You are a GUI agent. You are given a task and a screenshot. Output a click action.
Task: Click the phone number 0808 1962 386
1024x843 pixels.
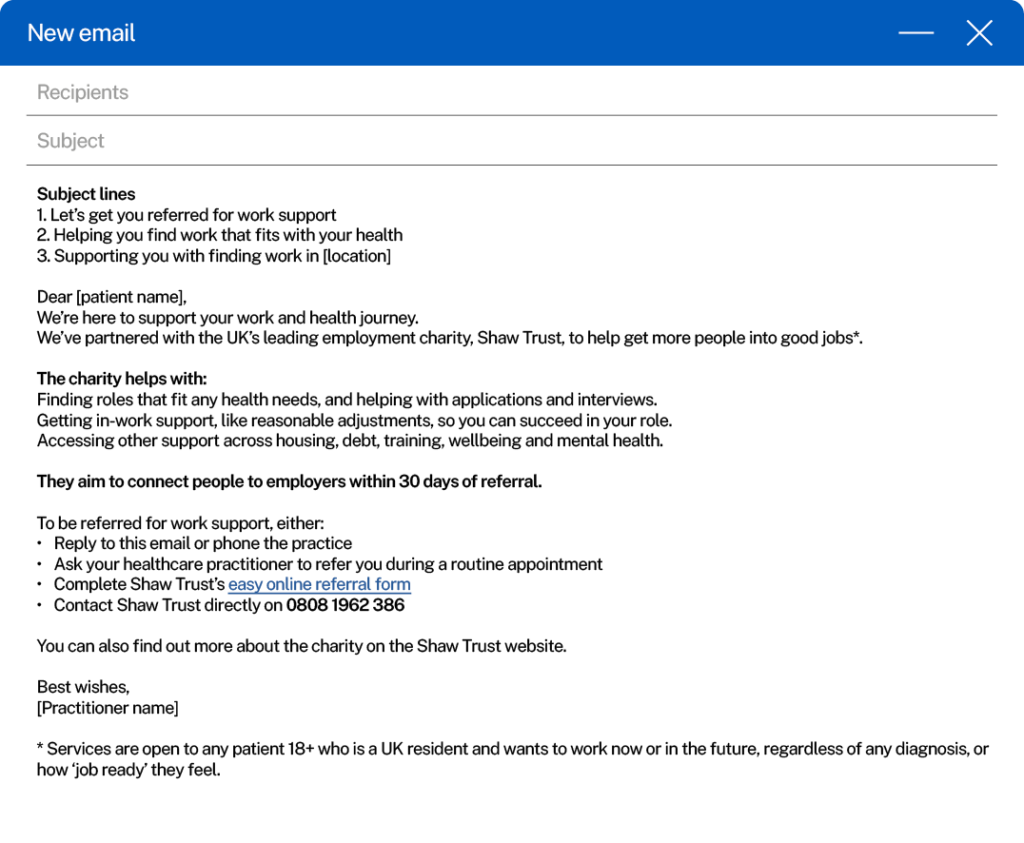point(345,605)
